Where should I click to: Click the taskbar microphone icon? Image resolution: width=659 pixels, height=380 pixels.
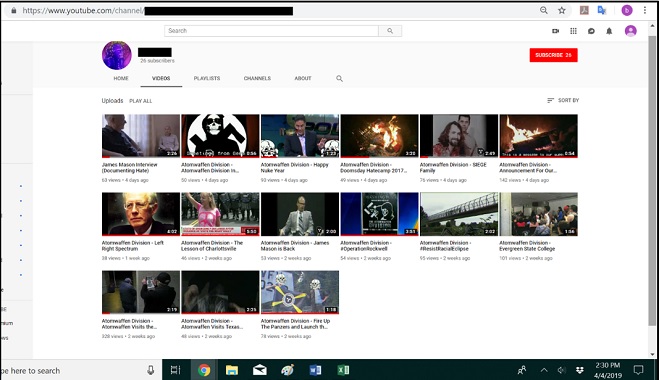[x=150, y=370]
